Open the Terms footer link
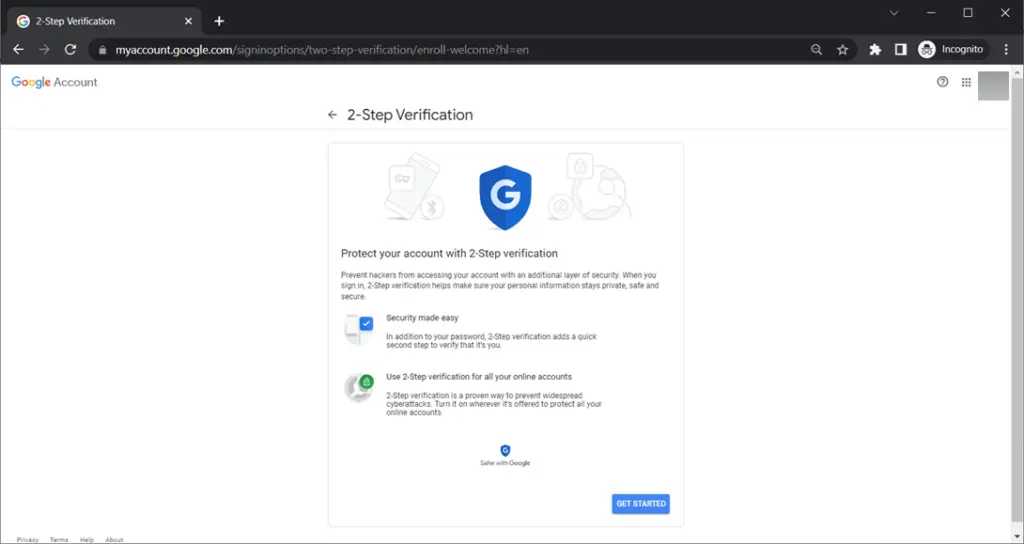The height and width of the screenshot is (544, 1024). tap(59, 539)
